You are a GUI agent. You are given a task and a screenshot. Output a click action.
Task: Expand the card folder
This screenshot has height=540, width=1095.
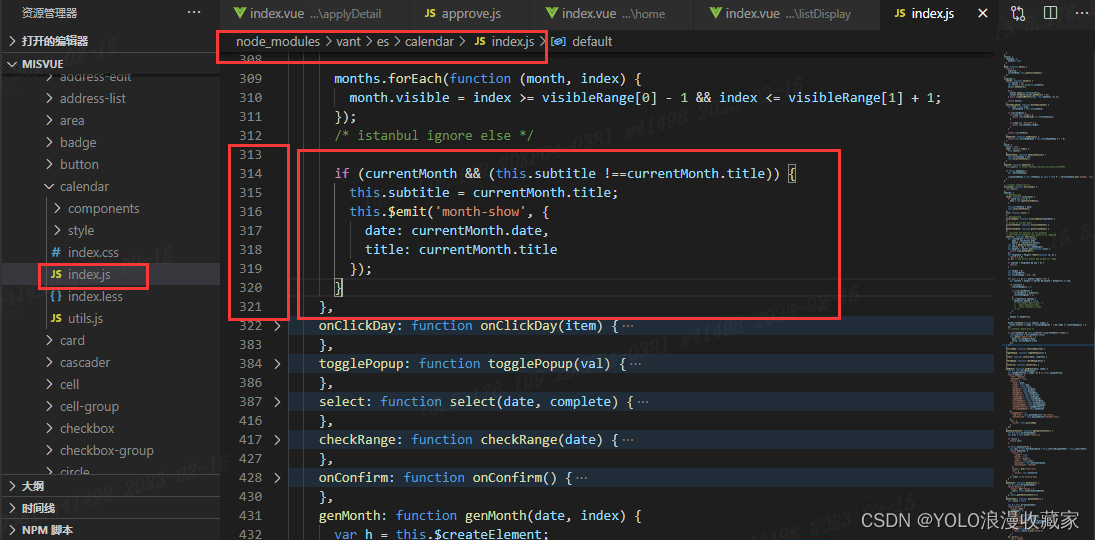[x=72, y=341]
